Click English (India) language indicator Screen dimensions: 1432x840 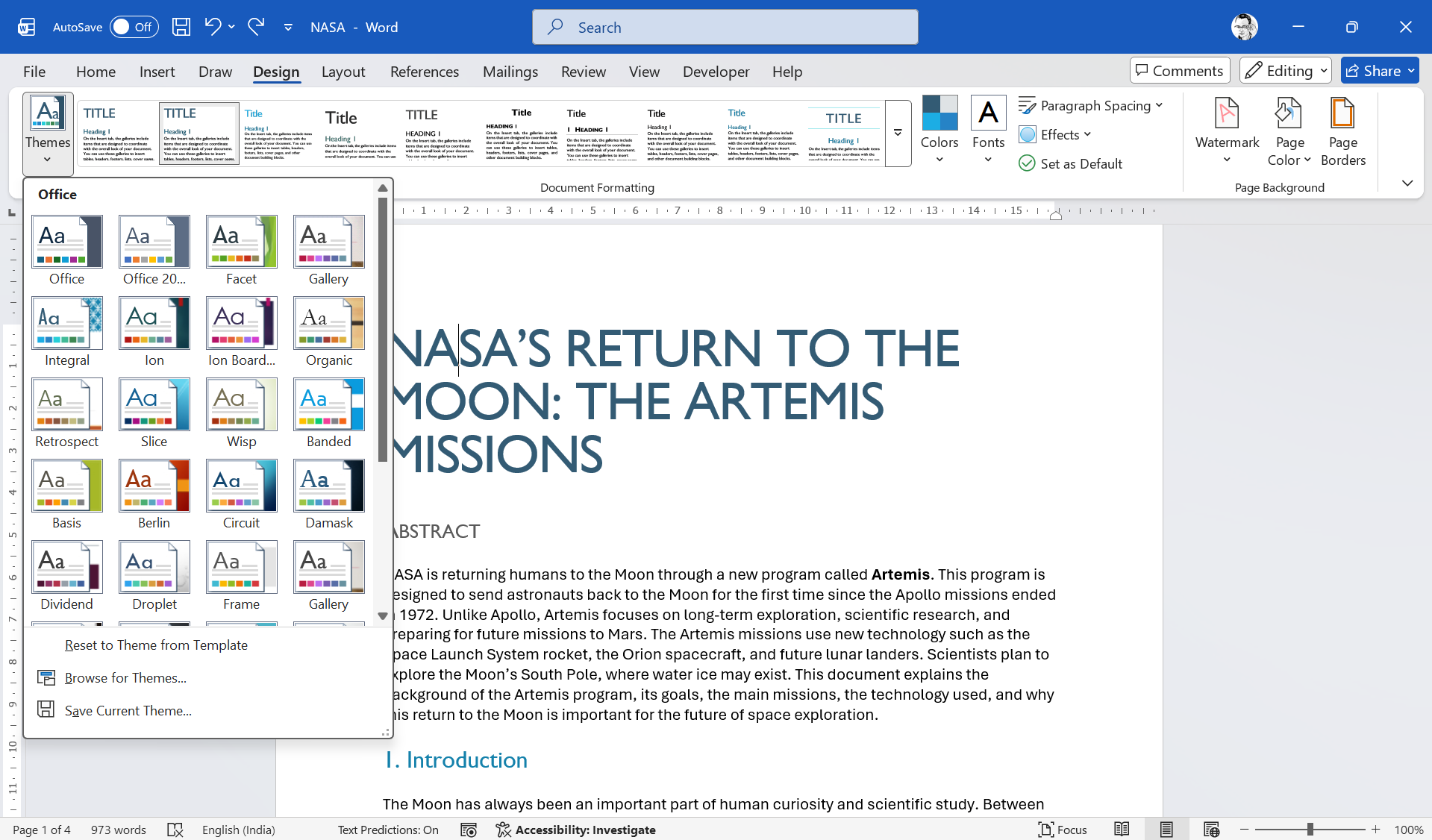point(239,830)
